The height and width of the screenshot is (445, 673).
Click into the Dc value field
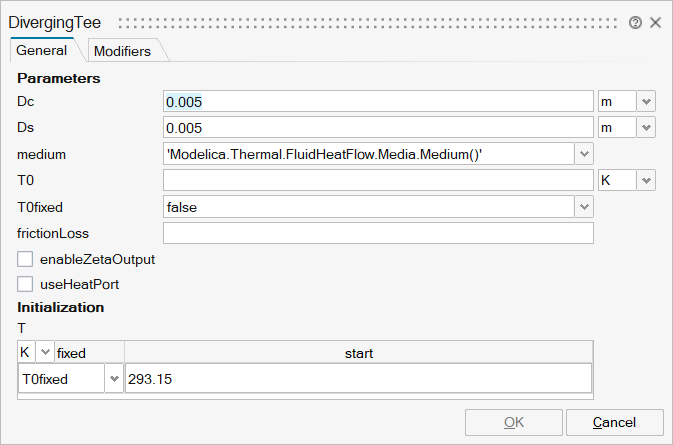click(x=378, y=102)
